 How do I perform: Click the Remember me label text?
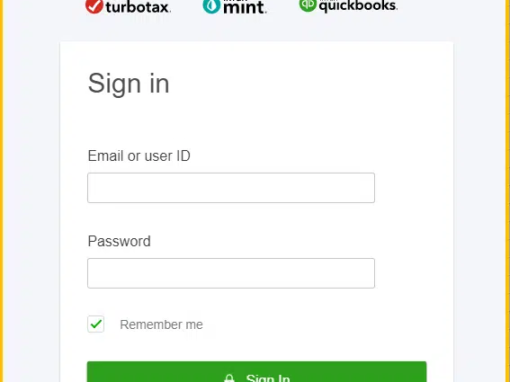pyautogui.click(x=161, y=324)
